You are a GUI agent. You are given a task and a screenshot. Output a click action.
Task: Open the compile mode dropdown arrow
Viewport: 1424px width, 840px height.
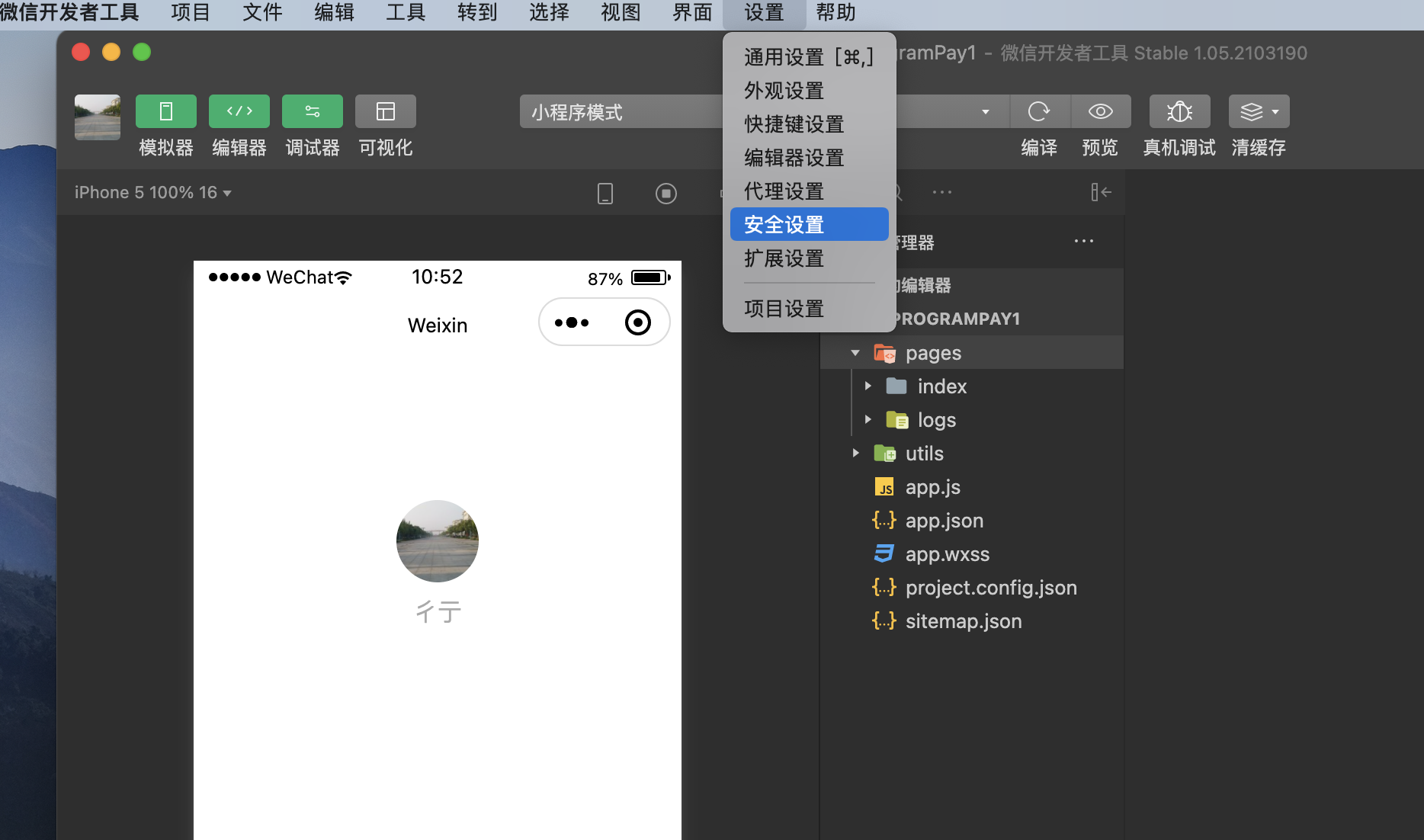(986, 112)
